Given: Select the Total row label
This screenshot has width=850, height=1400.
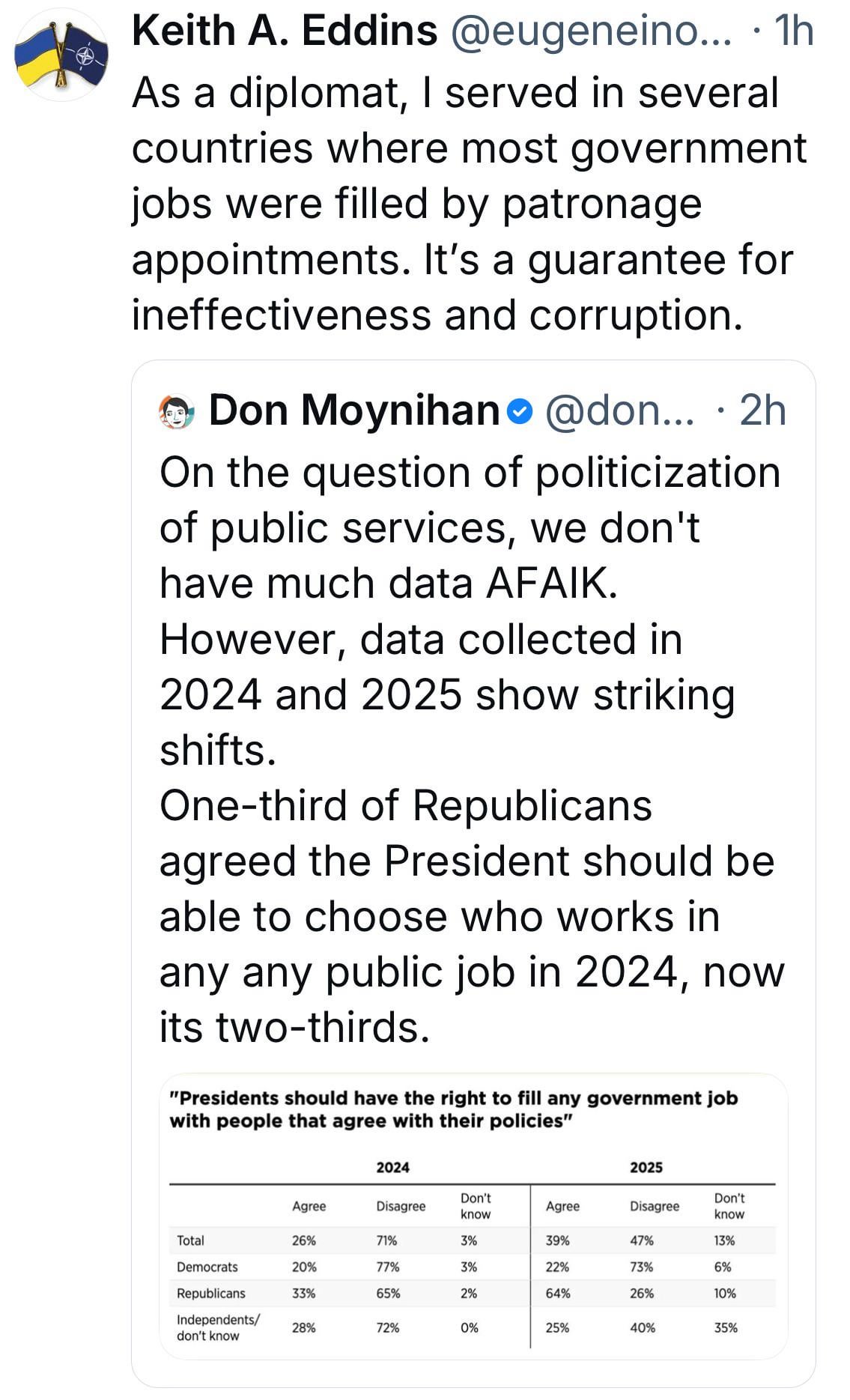Looking at the screenshot, I should coord(190,1240).
